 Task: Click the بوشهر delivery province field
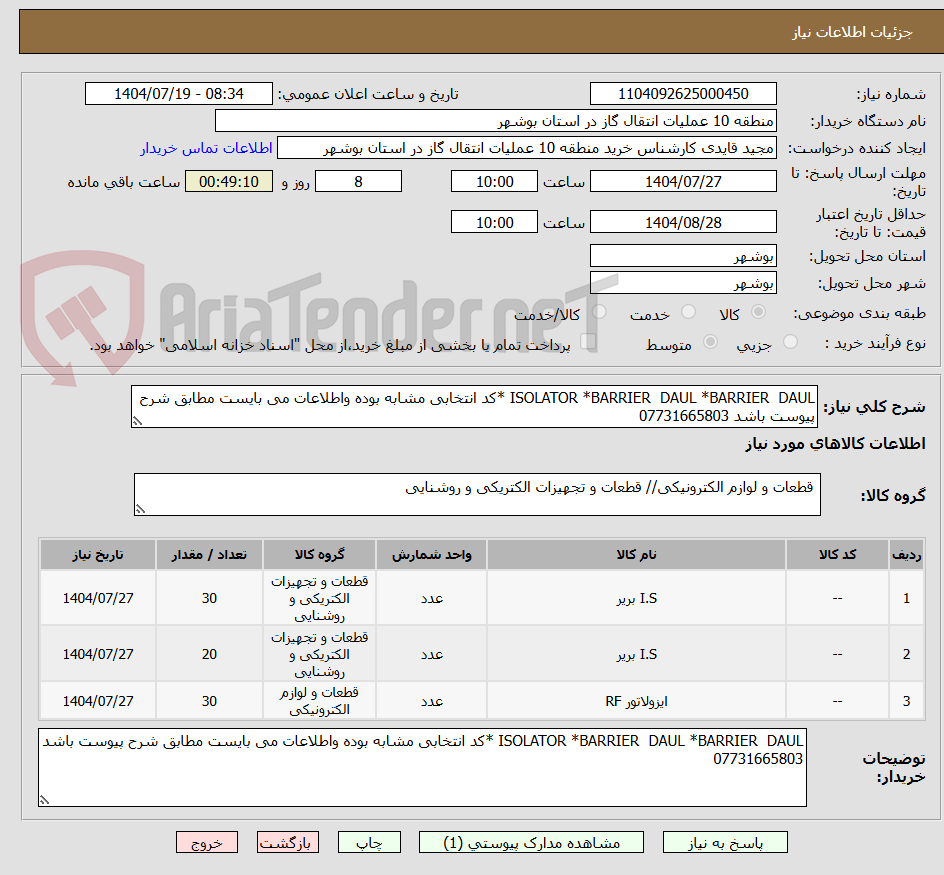coord(683,255)
